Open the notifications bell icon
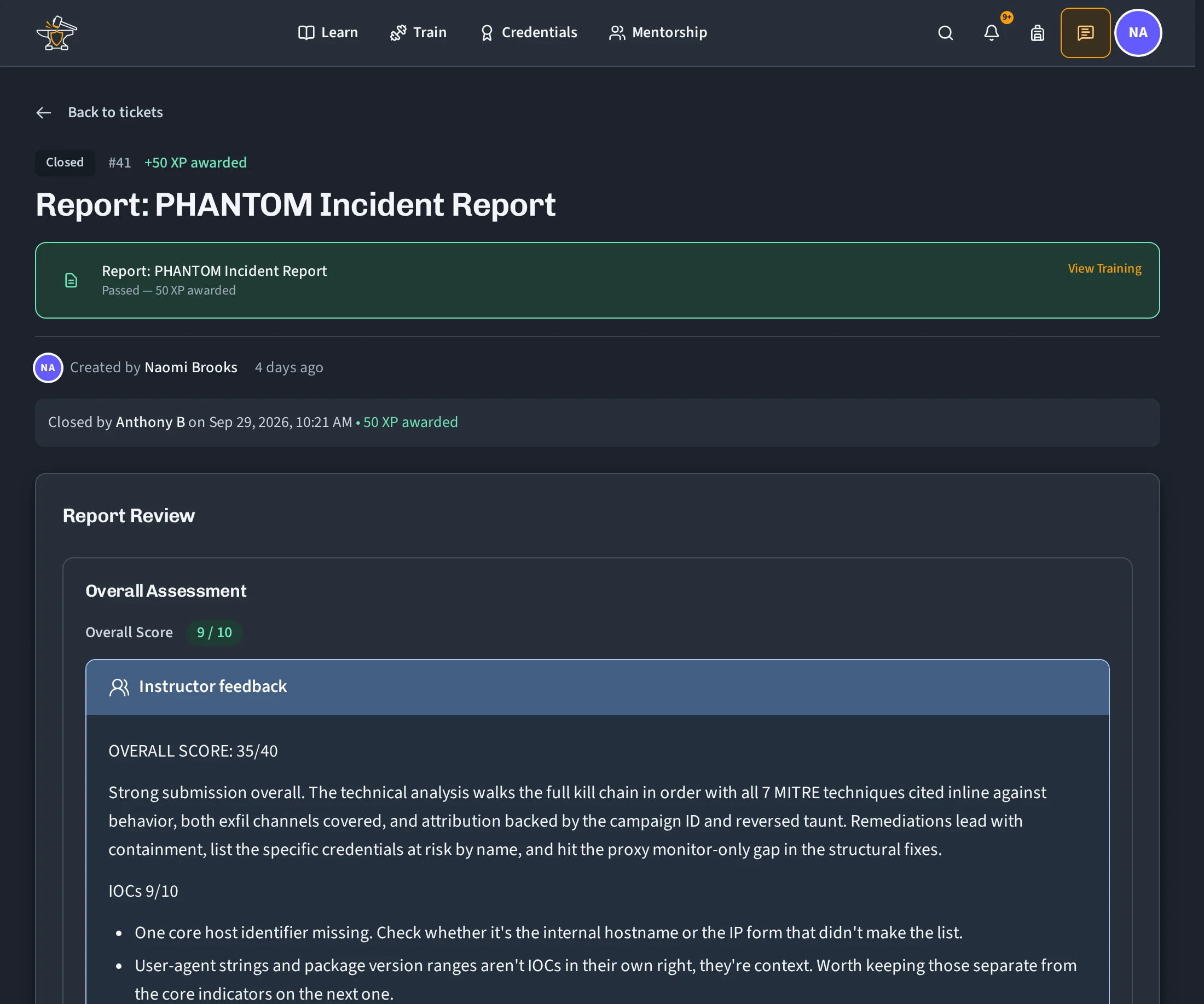The height and width of the screenshot is (1004, 1204). [x=991, y=33]
